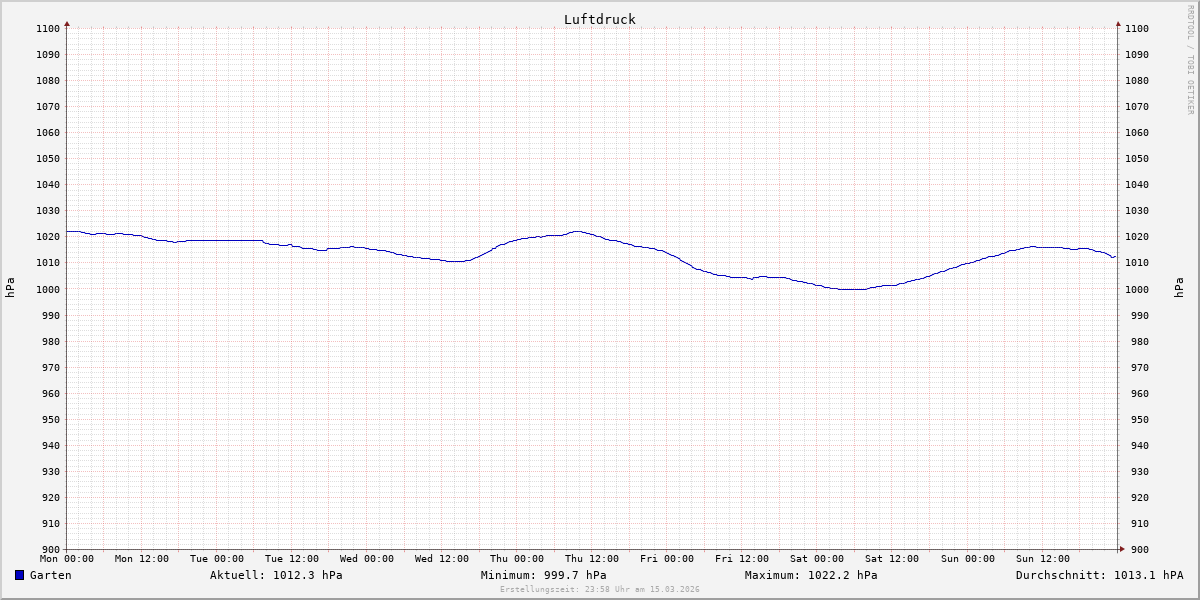
Task: Click the Aktuell 1012.3 hPa reading
Action: coord(276,575)
